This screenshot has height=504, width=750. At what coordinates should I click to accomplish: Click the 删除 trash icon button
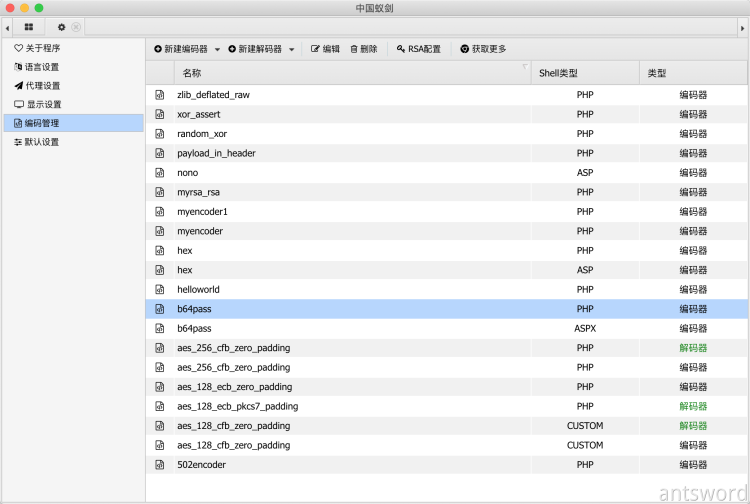click(x=363, y=49)
